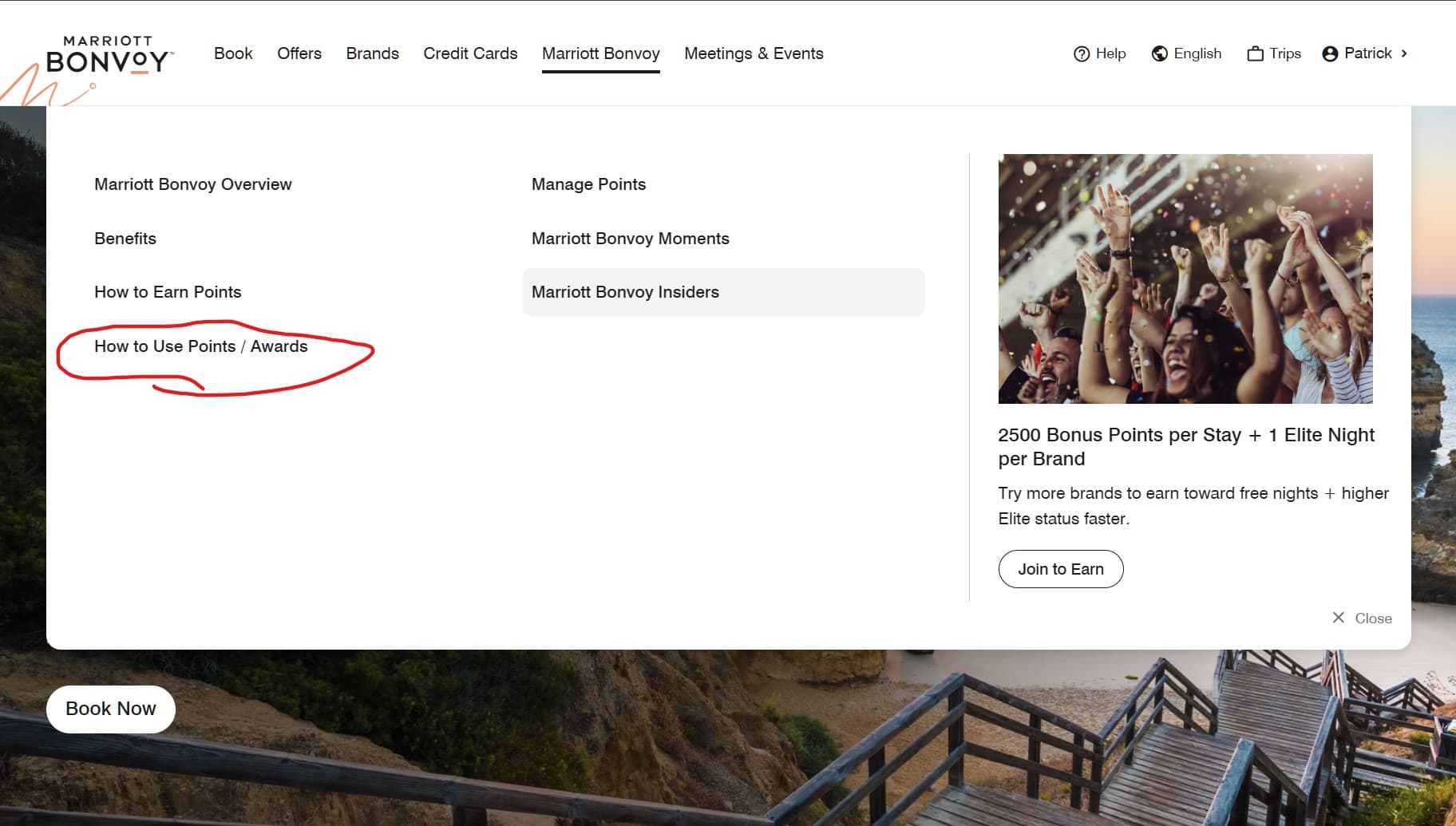The width and height of the screenshot is (1456, 826).
Task: Click the Marriott Bonvoy logo
Action: pos(109,55)
